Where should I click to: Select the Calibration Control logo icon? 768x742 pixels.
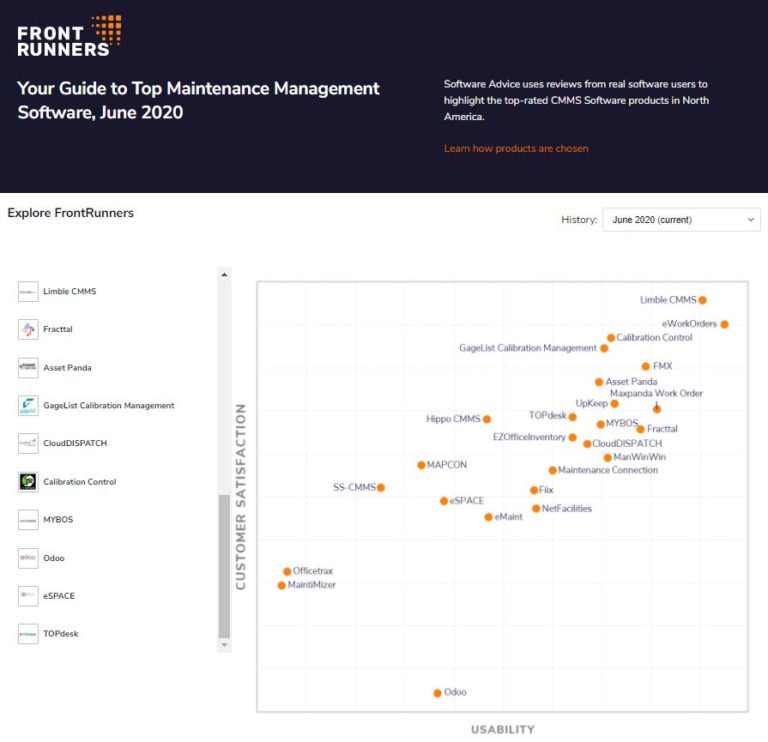pyautogui.click(x=28, y=481)
